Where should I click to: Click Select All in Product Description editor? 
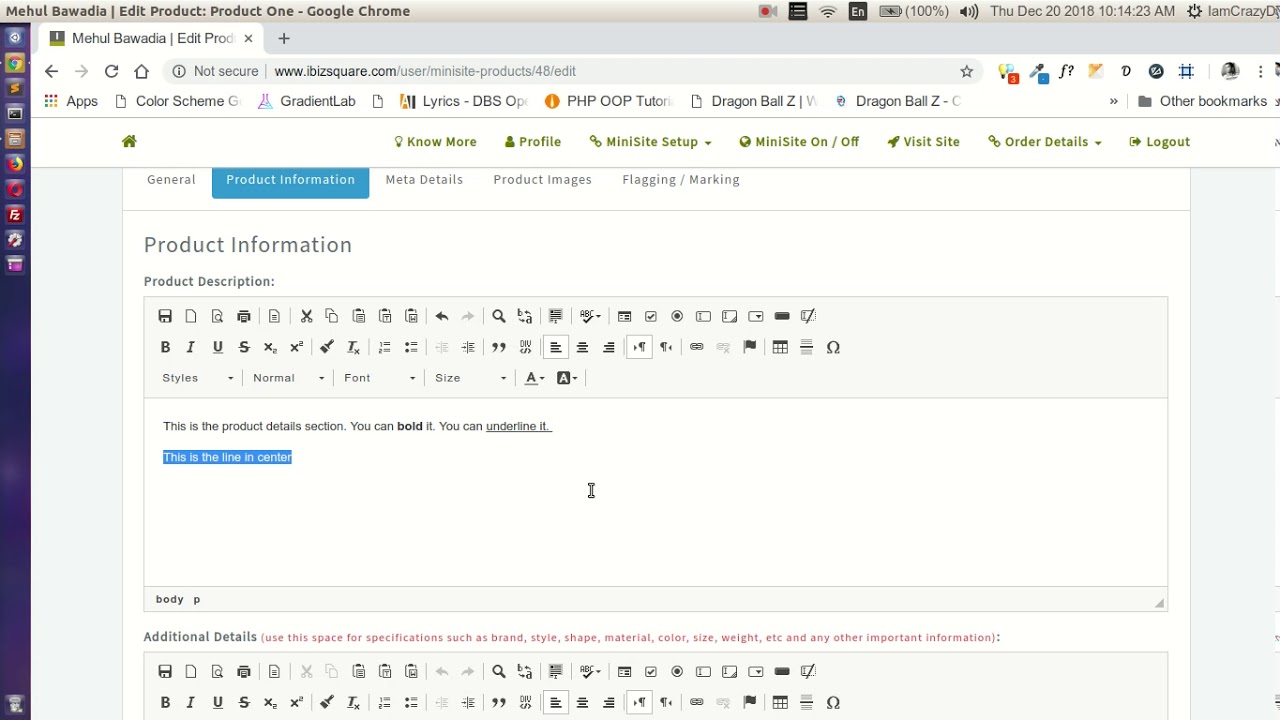click(556, 316)
